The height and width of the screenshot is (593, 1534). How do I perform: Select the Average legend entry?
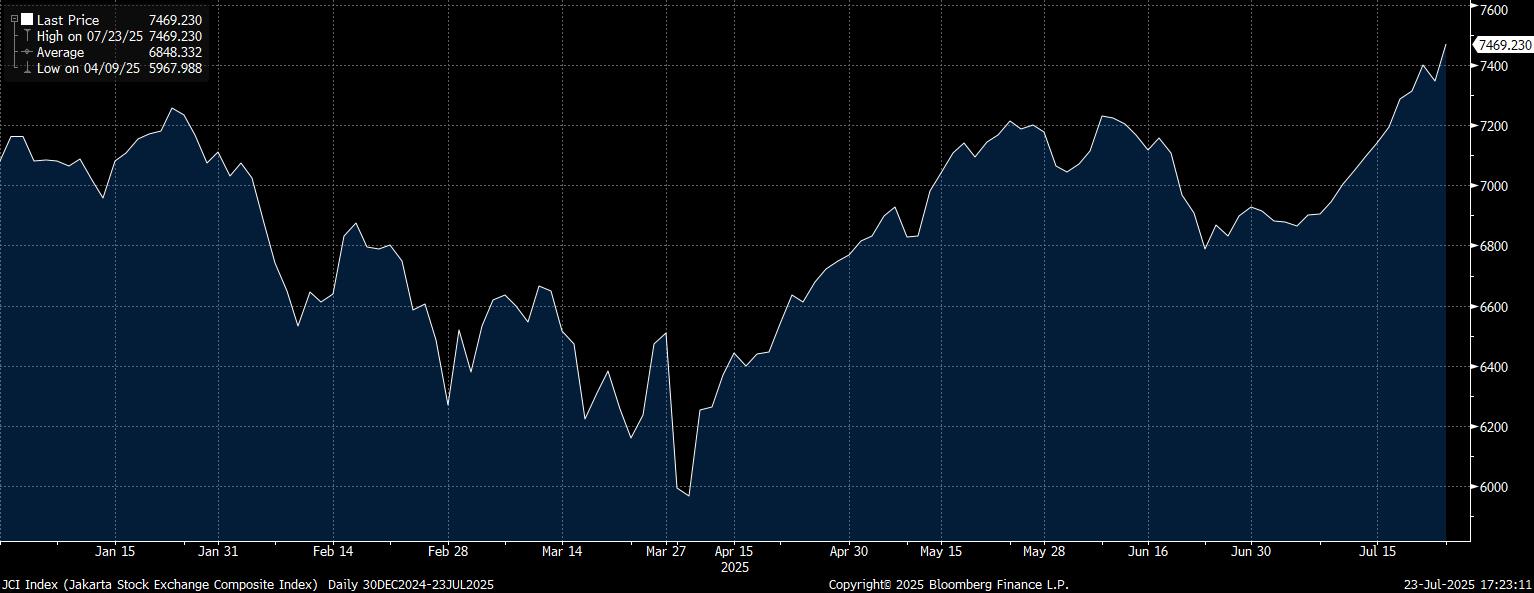[60, 52]
